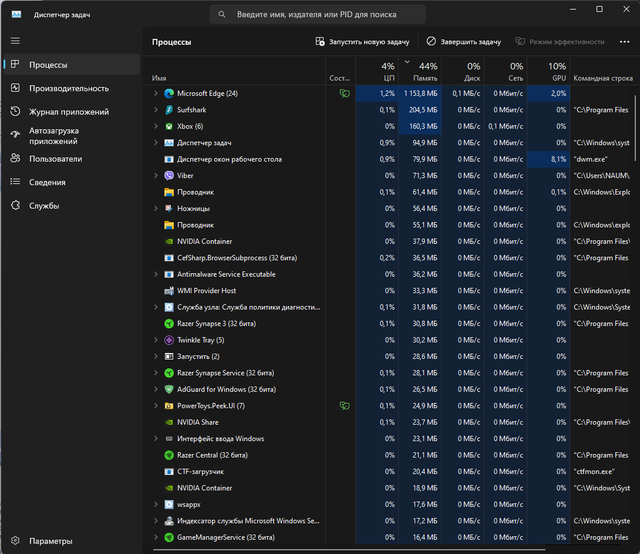The height and width of the screenshot is (554, 640).
Task: Expand the Запустить (2) group
Action: pyautogui.click(x=156, y=356)
